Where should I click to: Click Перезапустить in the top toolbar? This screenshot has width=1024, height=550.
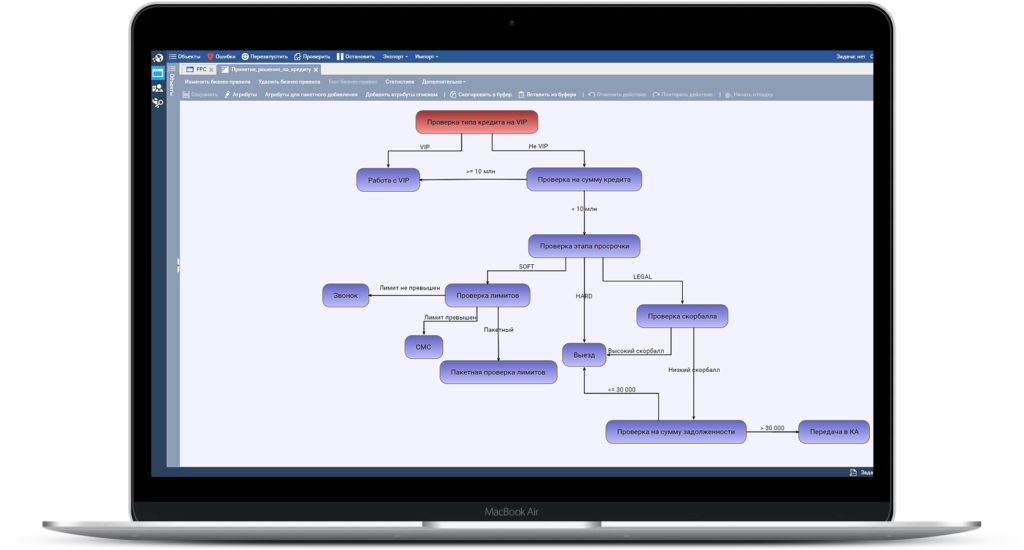[x=264, y=57]
